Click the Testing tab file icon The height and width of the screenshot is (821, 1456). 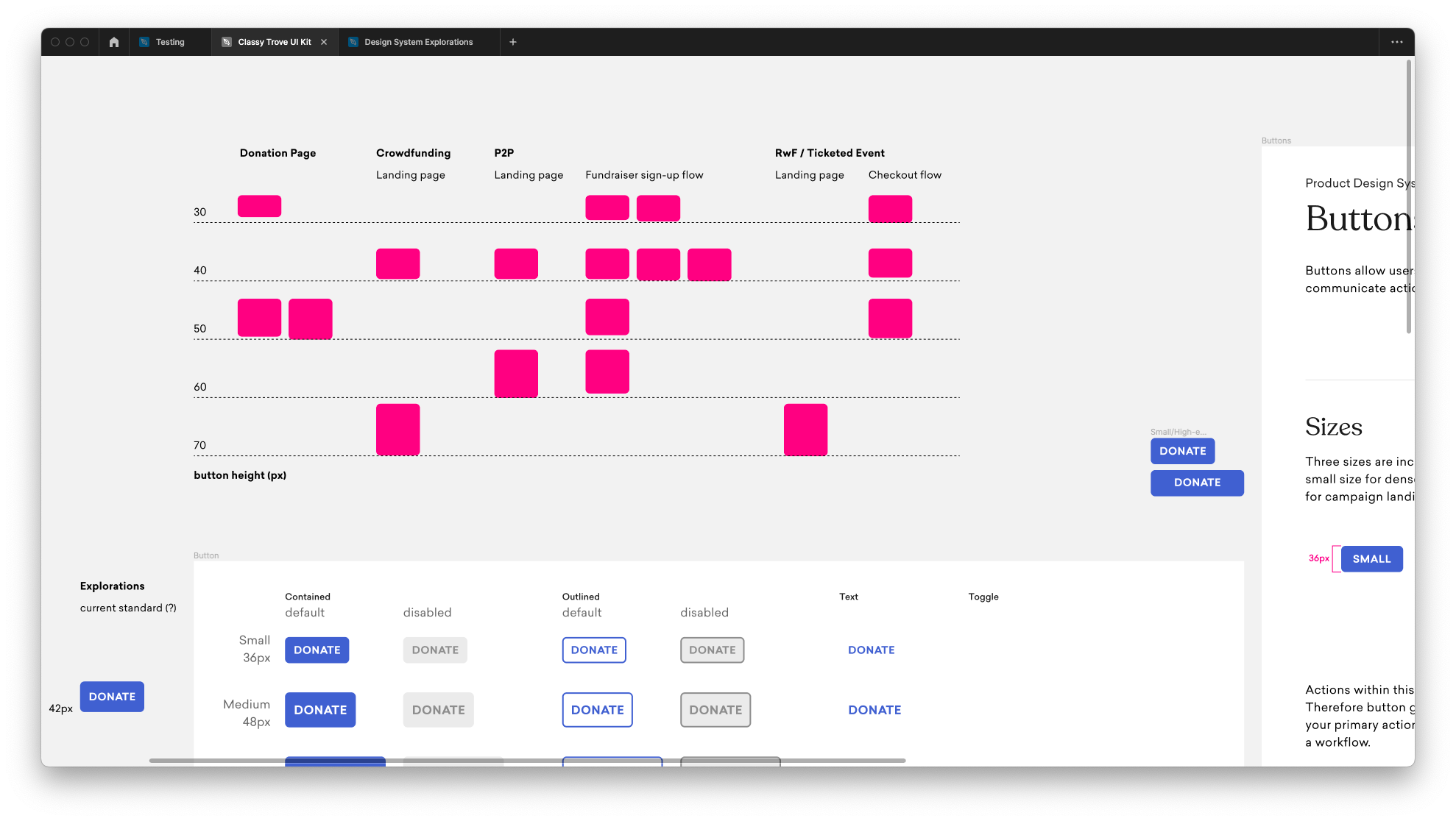click(x=145, y=42)
